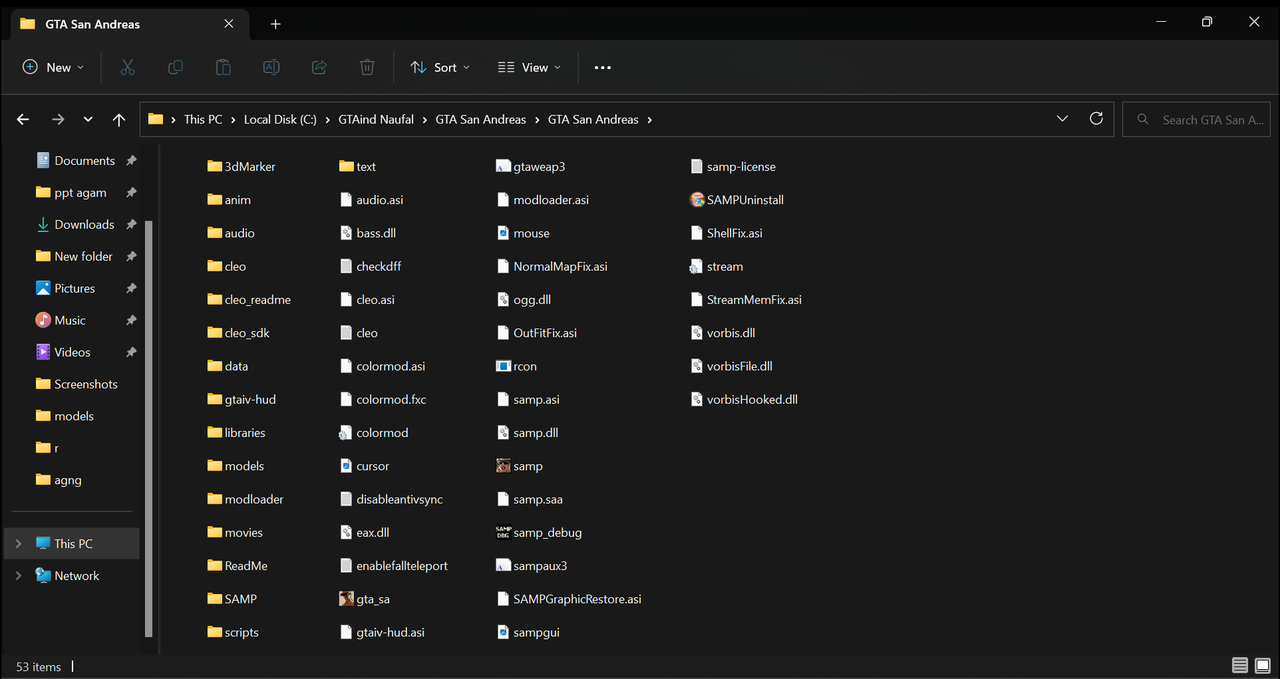Select the NormalMapFix.asi file
Image resolution: width=1280 pixels, height=679 pixels.
(x=552, y=267)
